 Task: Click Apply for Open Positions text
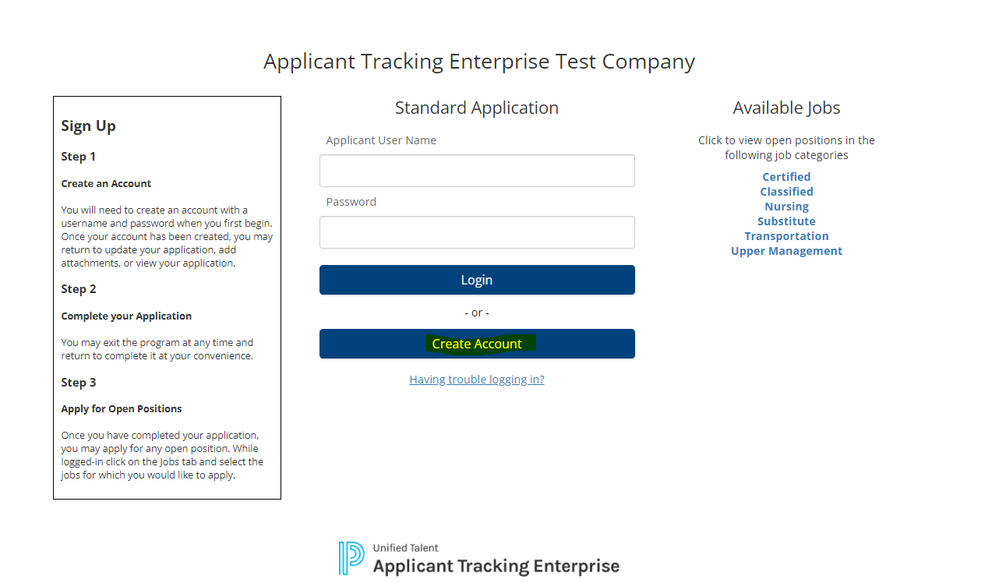pos(121,409)
